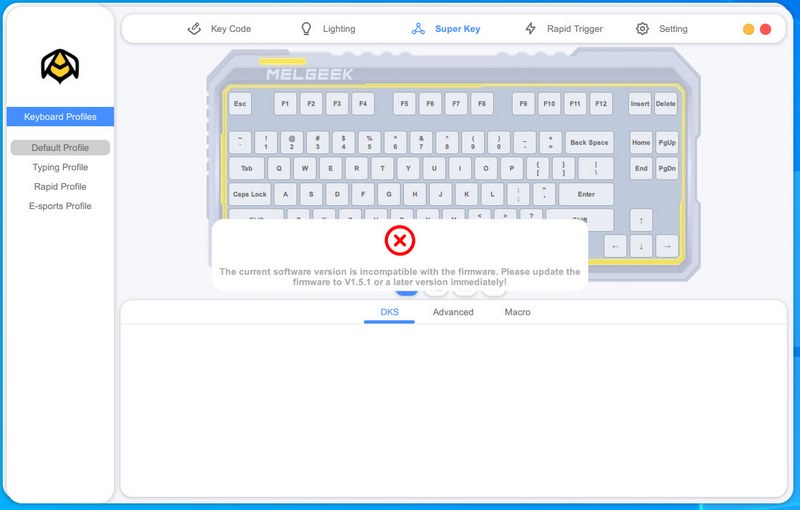Click the up arrow key
The height and width of the screenshot is (510, 800).
pyautogui.click(x=641, y=220)
